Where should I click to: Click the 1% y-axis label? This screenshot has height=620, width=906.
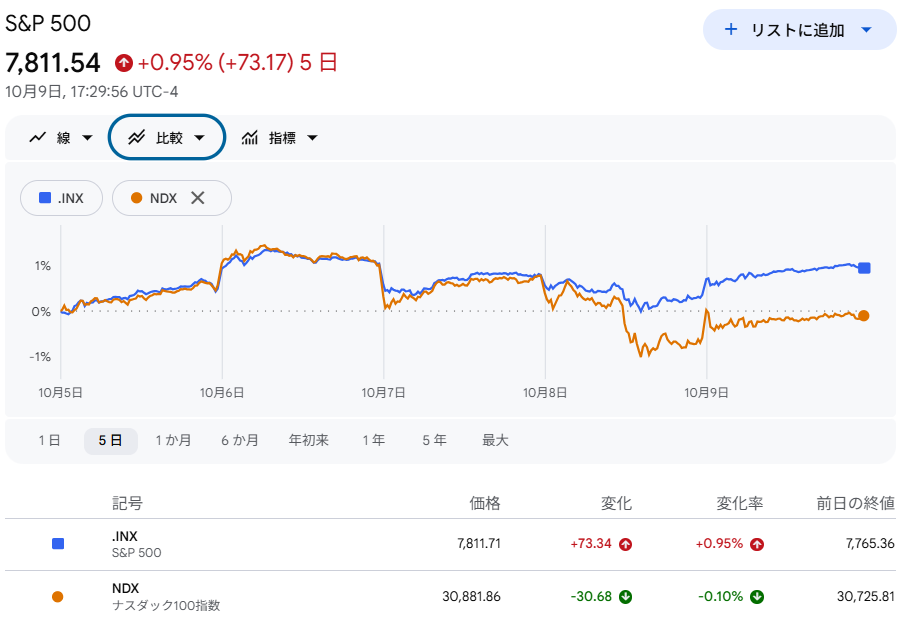tap(43, 266)
